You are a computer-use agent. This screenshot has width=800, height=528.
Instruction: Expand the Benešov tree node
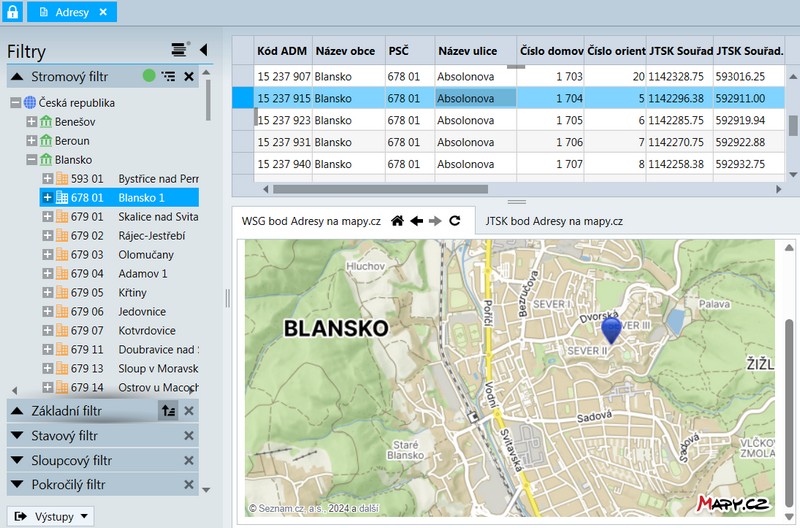coord(31,122)
